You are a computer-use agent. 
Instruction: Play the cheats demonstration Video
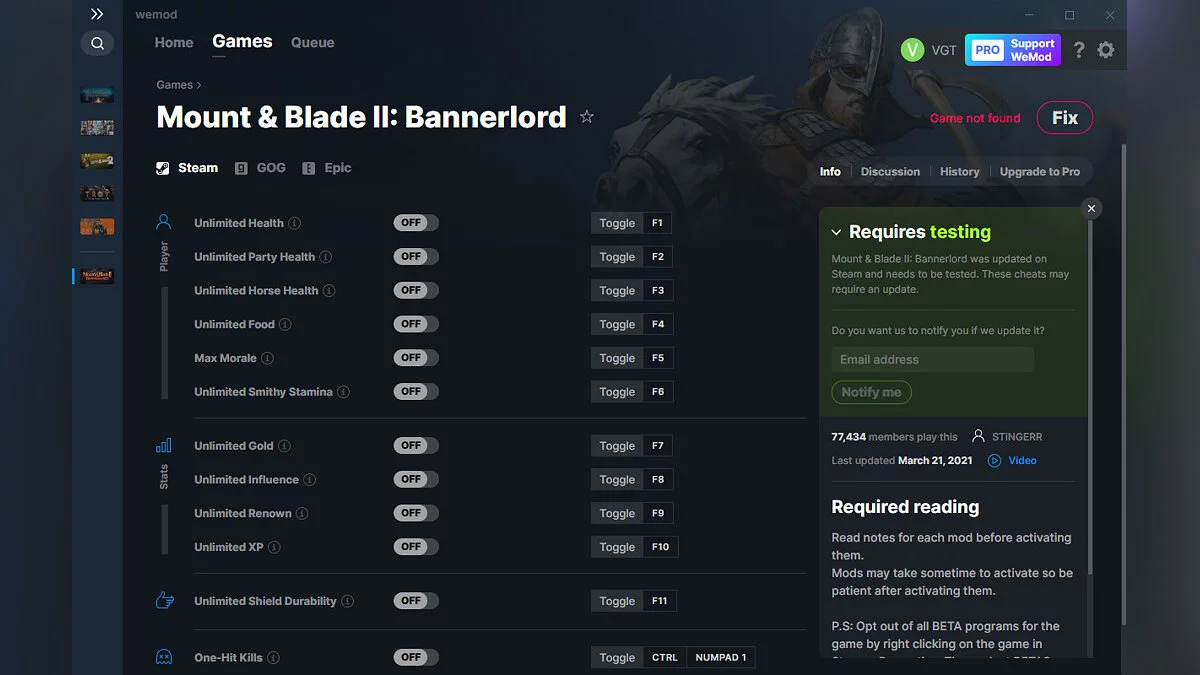pyautogui.click(x=1013, y=460)
